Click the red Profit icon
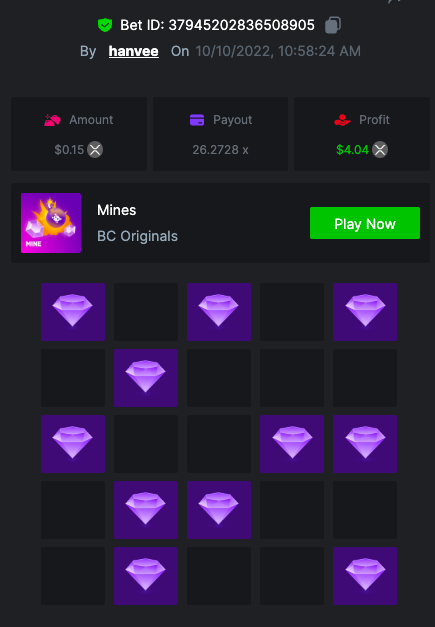The image size is (435, 627). (x=342, y=120)
